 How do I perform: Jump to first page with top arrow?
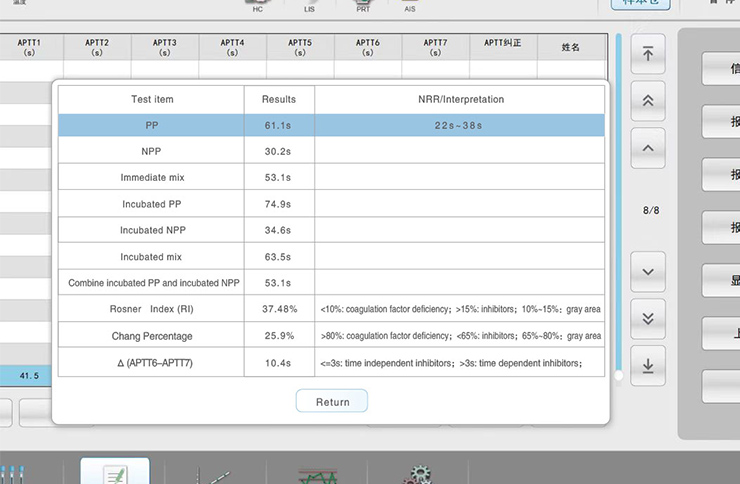pos(648,54)
